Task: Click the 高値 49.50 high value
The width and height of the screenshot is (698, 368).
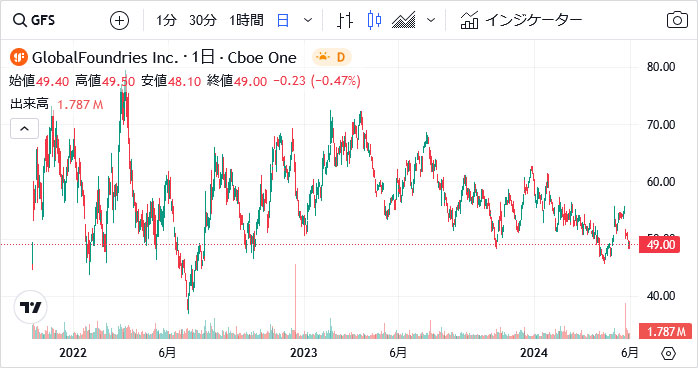Action: tap(105, 81)
